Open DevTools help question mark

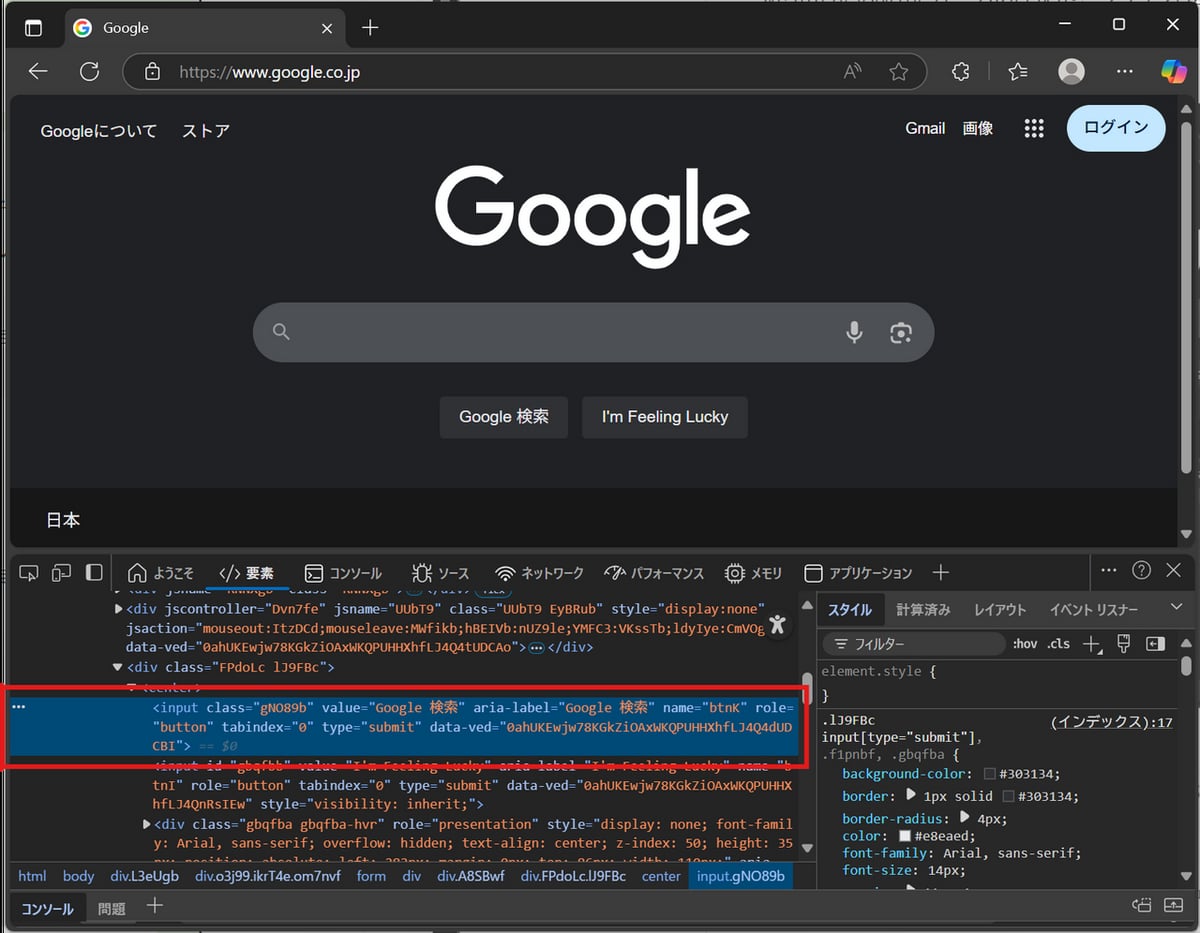tap(1141, 570)
